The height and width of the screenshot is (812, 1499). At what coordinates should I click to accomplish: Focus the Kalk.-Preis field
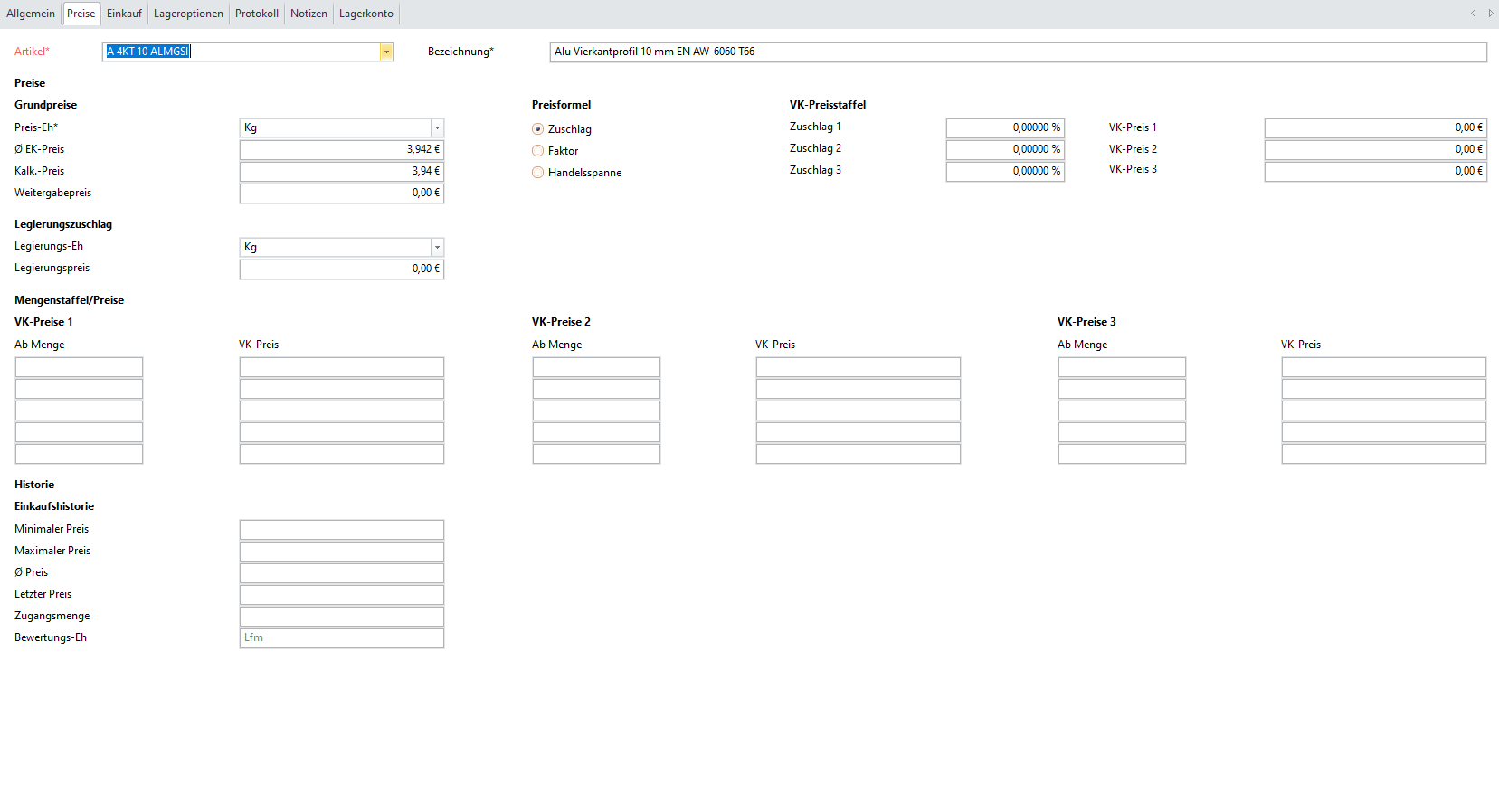[x=341, y=171]
